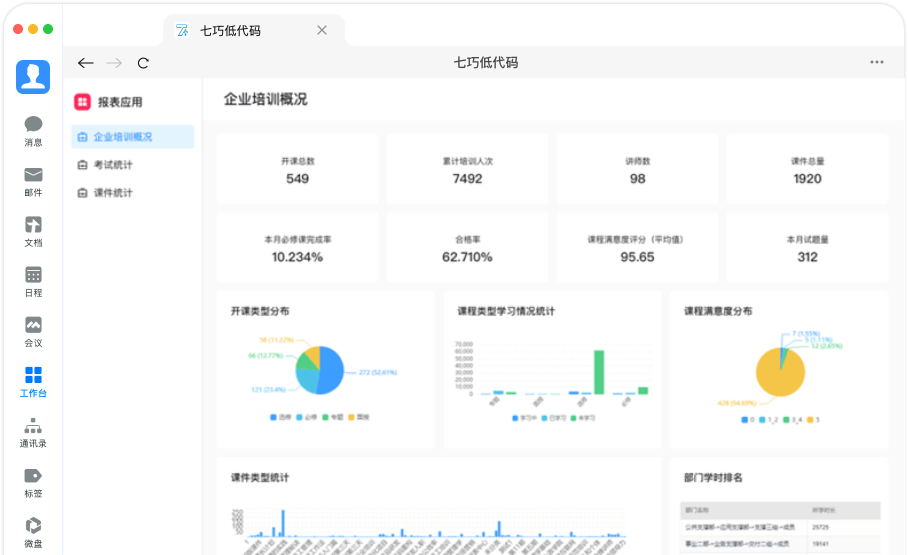908x555 pixels.
Task: Select 企业培训概况 menu item
Action: 123,137
